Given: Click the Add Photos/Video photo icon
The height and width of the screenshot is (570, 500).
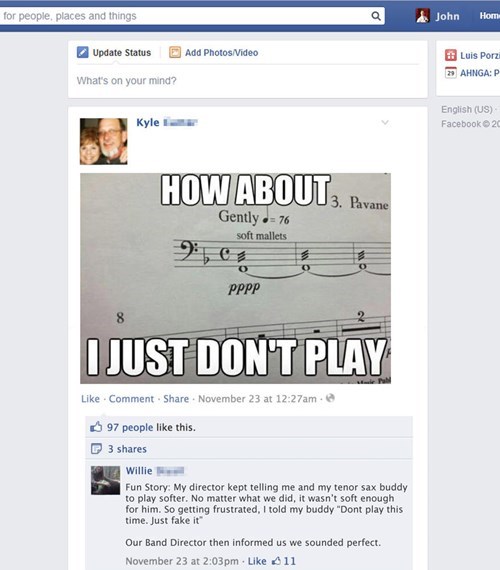Looking at the screenshot, I should pyautogui.click(x=175, y=52).
